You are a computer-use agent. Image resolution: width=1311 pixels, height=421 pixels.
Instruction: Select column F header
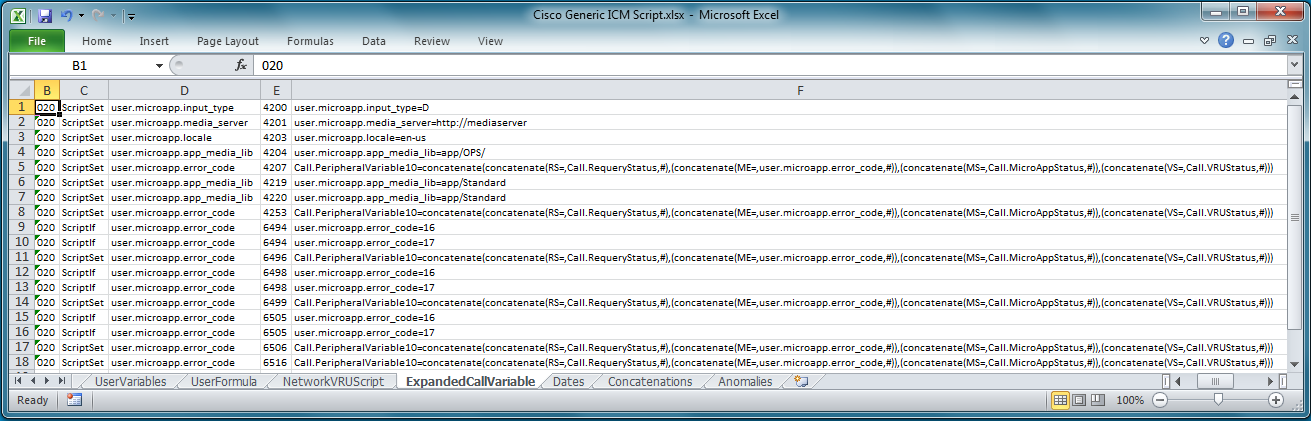pyautogui.click(x=800, y=90)
